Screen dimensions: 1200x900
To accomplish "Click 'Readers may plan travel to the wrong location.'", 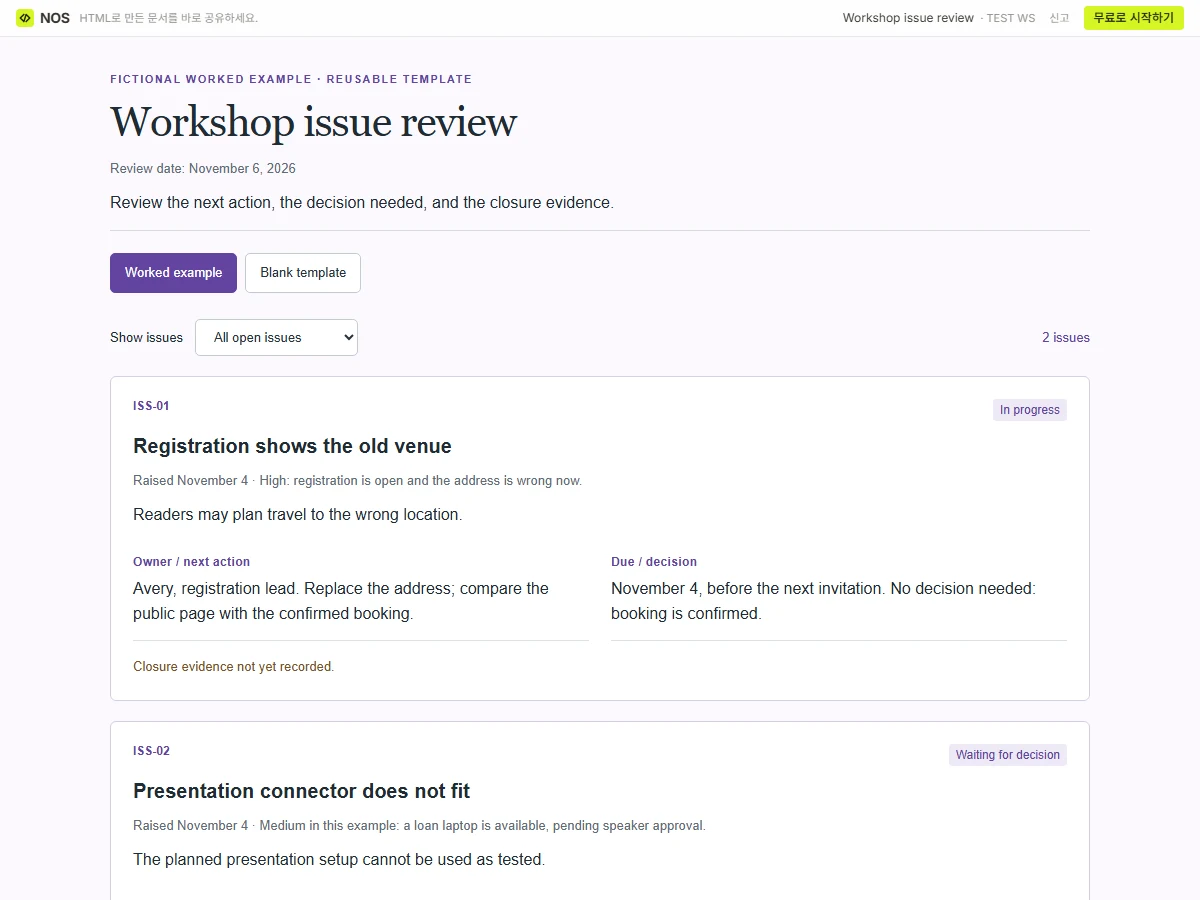I will click(x=297, y=515).
